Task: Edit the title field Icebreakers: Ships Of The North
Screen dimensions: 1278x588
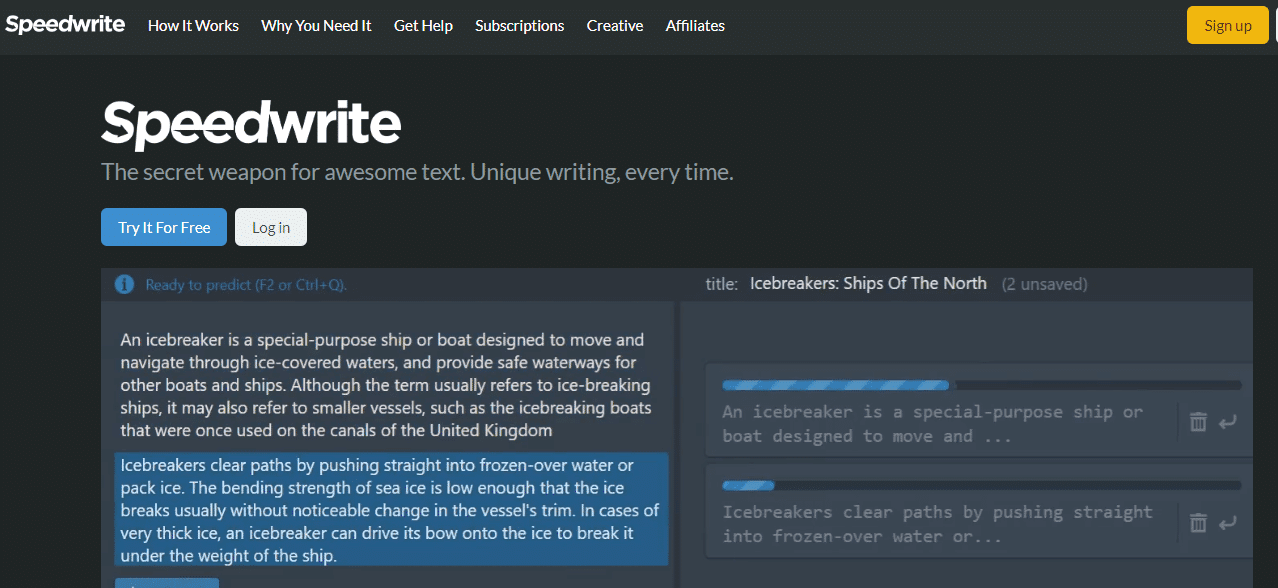Action: tap(868, 283)
